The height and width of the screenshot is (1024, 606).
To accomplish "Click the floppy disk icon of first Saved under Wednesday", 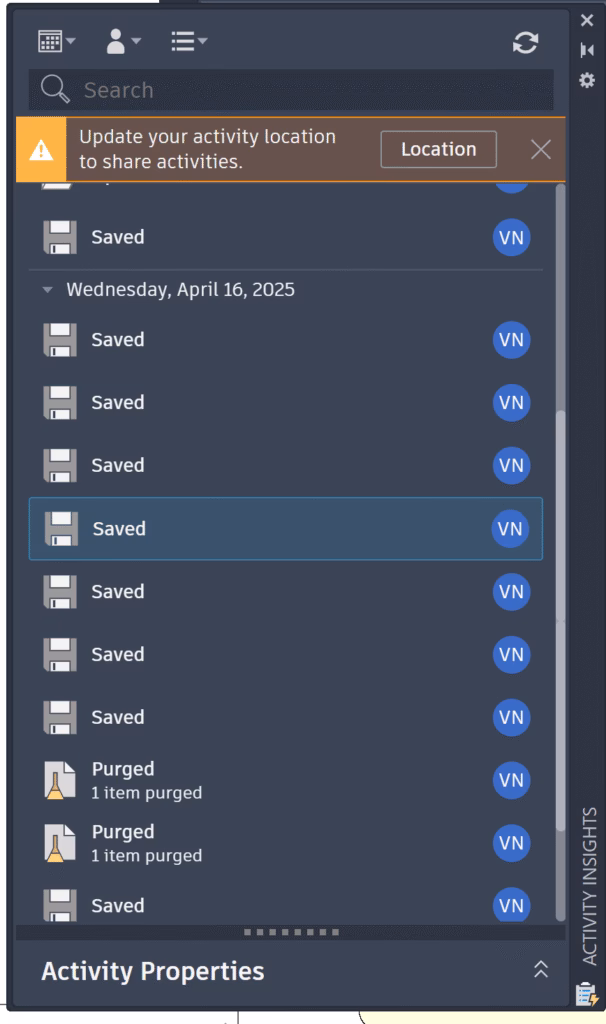I will point(59,340).
